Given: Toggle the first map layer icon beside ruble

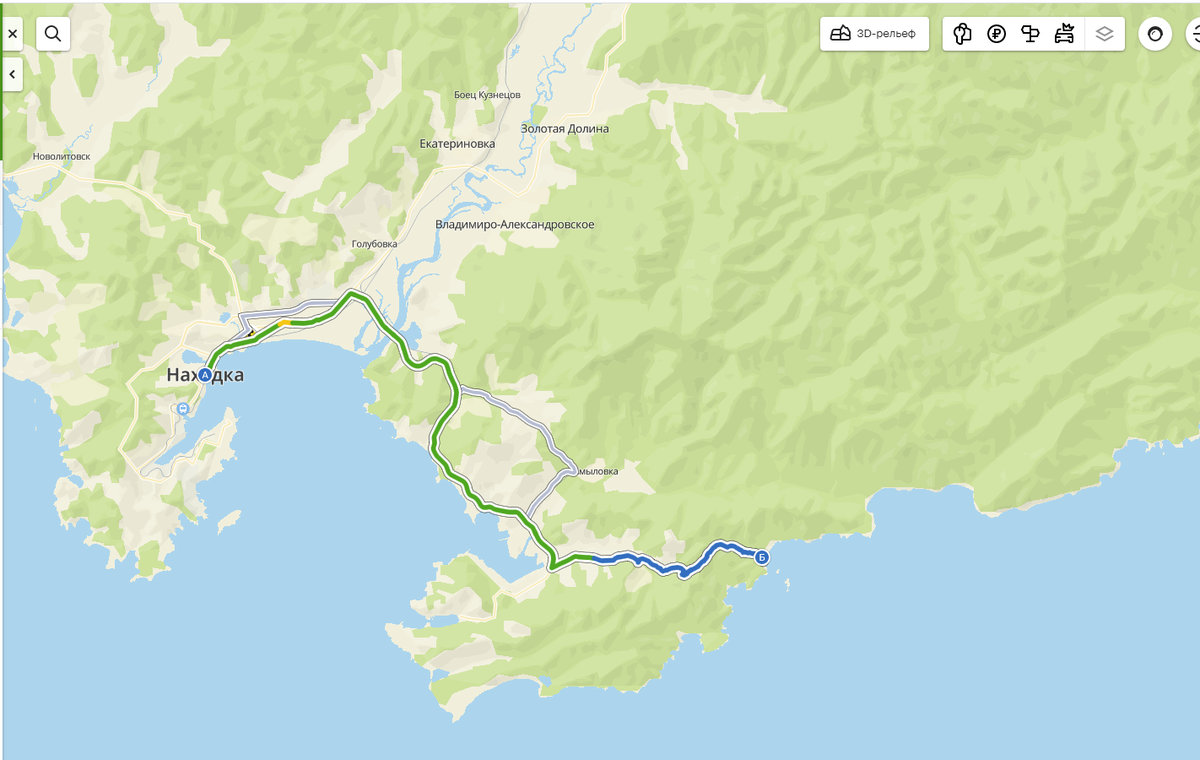Looking at the screenshot, I should click(x=962, y=34).
